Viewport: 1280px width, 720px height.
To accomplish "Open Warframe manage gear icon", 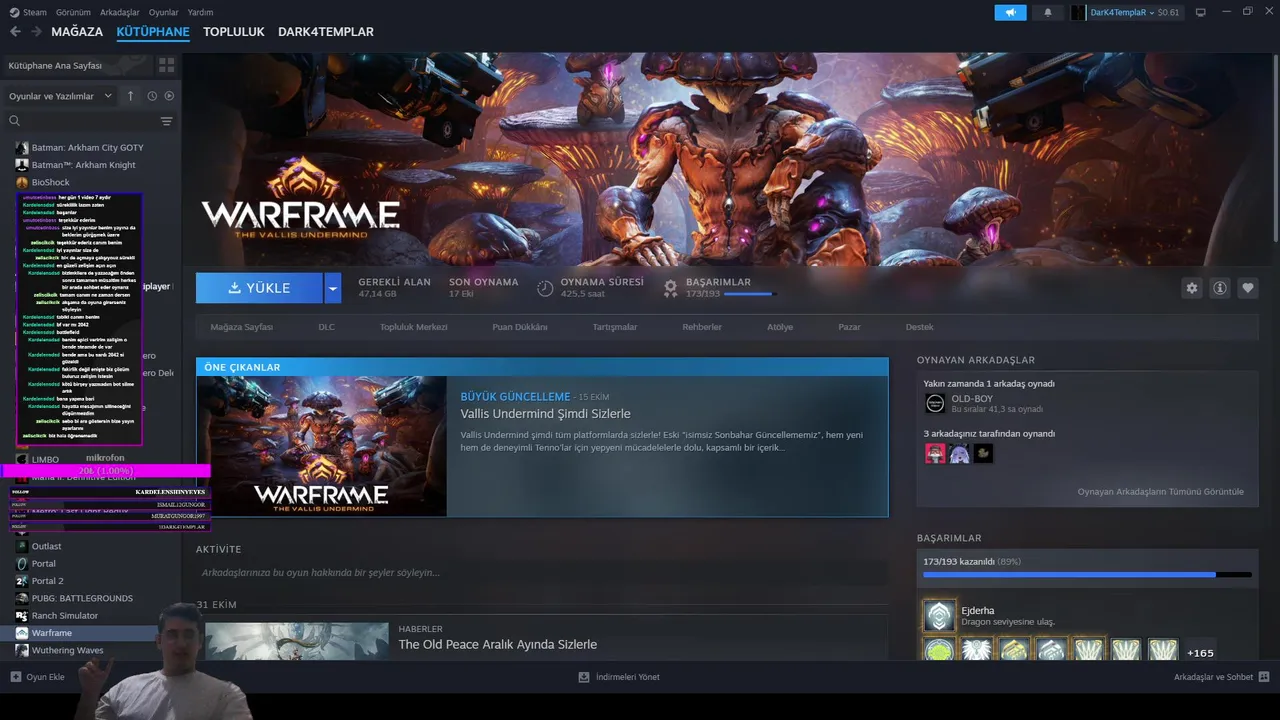I will pos(1192,288).
